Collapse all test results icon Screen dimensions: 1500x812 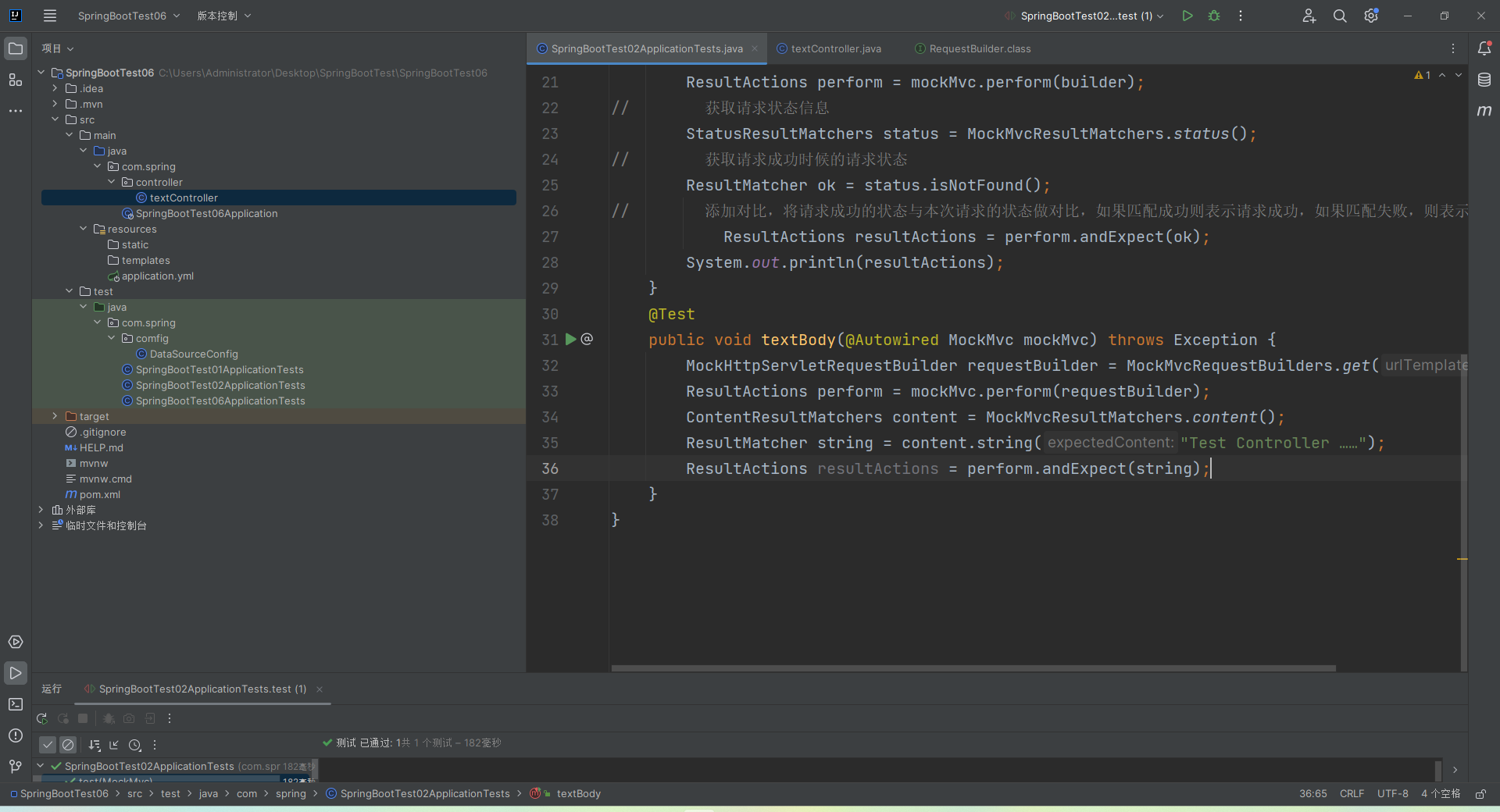114,745
